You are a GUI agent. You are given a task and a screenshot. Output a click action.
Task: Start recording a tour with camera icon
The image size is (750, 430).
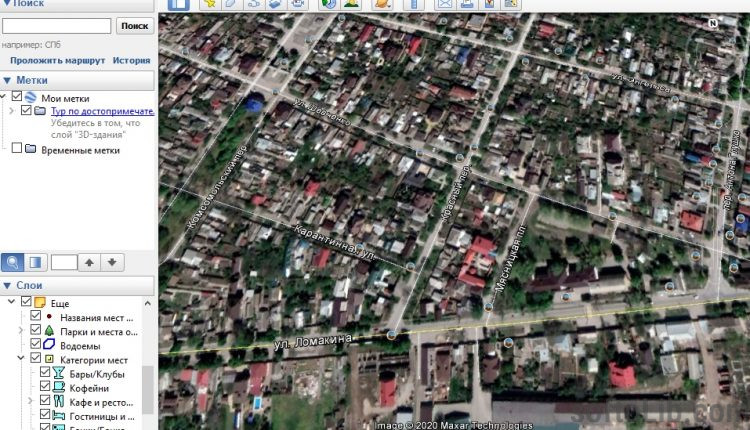(x=298, y=4)
